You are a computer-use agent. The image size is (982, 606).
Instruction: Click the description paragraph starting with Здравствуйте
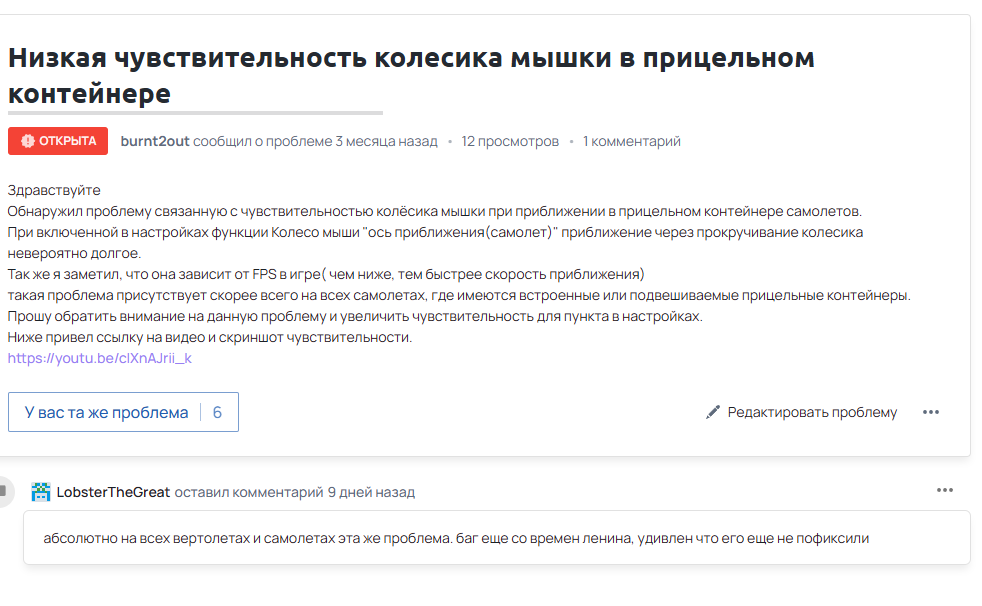pyautogui.click(x=54, y=190)
